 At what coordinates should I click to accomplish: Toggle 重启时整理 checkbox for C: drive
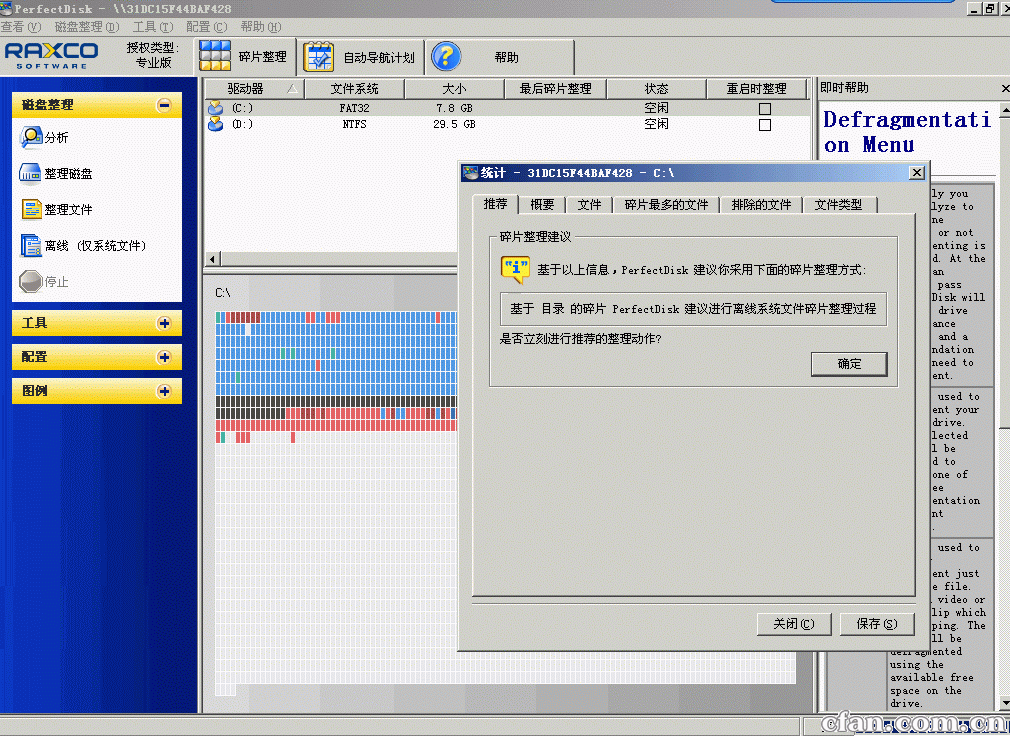tap(765, 108)
